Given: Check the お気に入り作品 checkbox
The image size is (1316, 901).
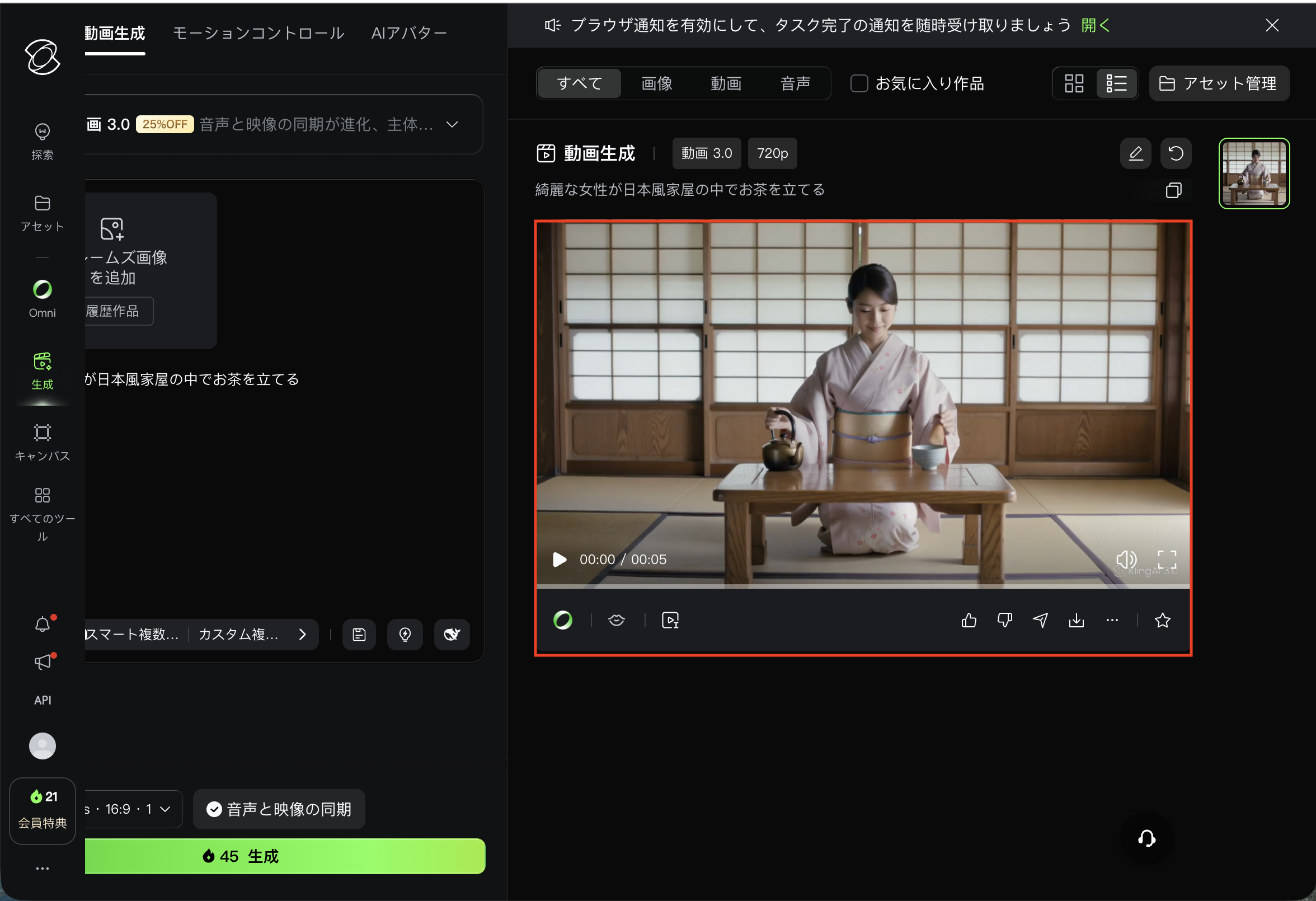Looking at the screenshot, I should [859, 84].
